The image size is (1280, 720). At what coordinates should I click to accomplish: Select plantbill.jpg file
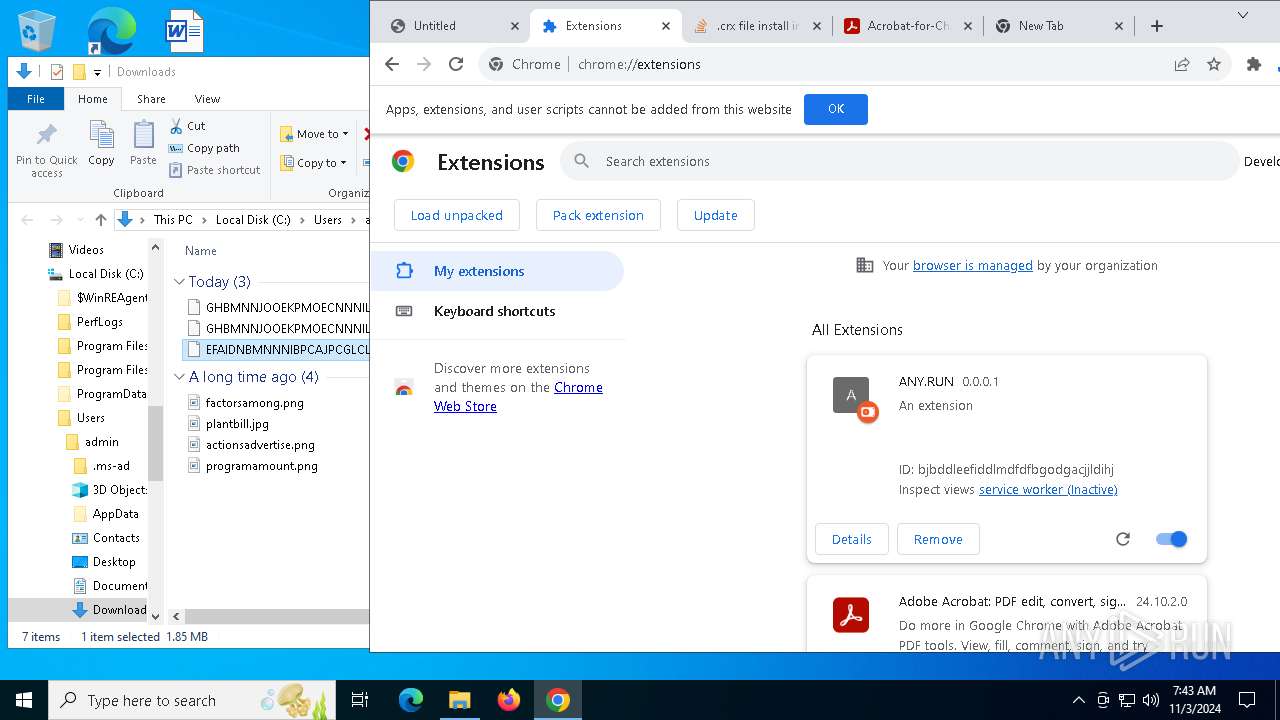click(x=237, y=424)
